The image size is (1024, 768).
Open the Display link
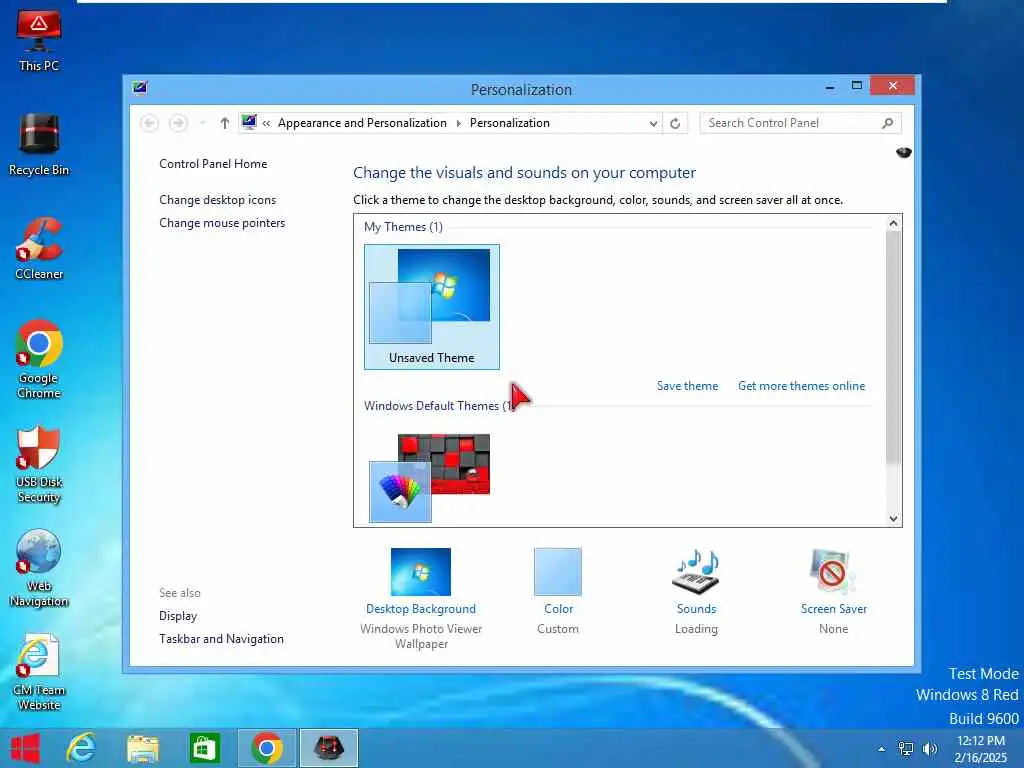point(178,616)
